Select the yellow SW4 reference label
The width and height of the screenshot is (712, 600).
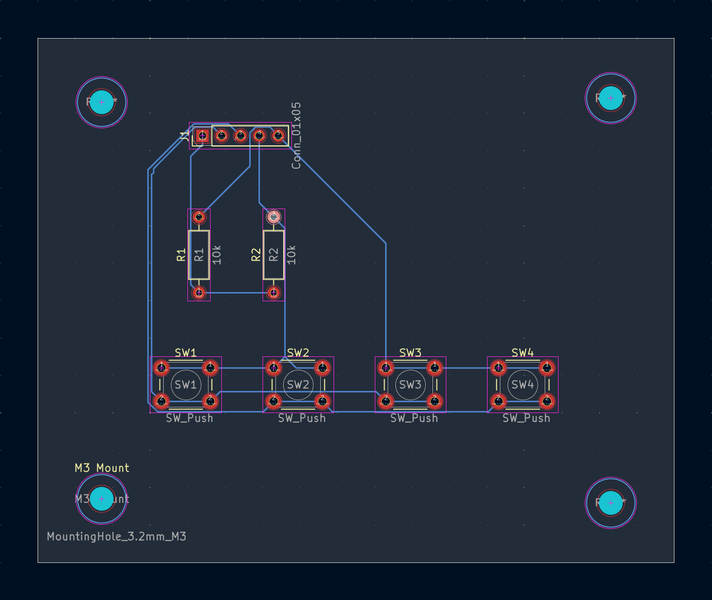[523, 352]
